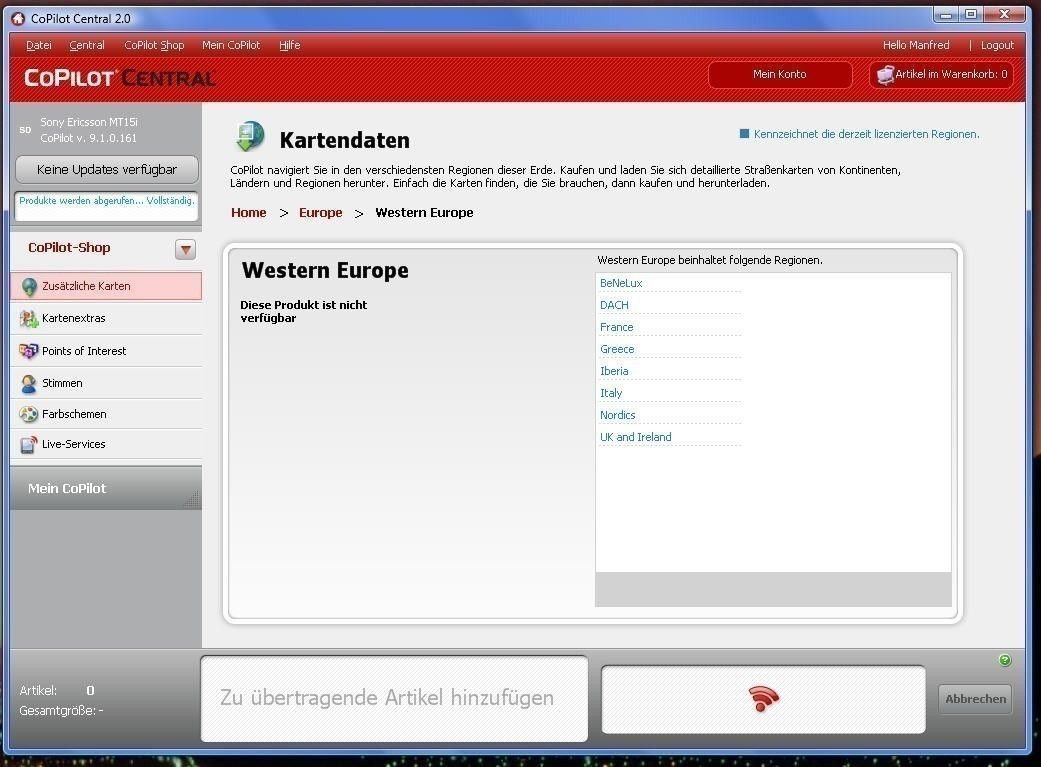This screenshot has height=767, width=1041.
Task: Click the green help question mark icon
Action: point(1004,660)
